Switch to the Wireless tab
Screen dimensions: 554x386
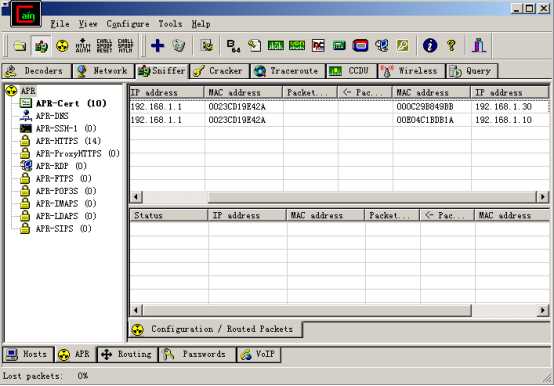[x=412, y=71]
